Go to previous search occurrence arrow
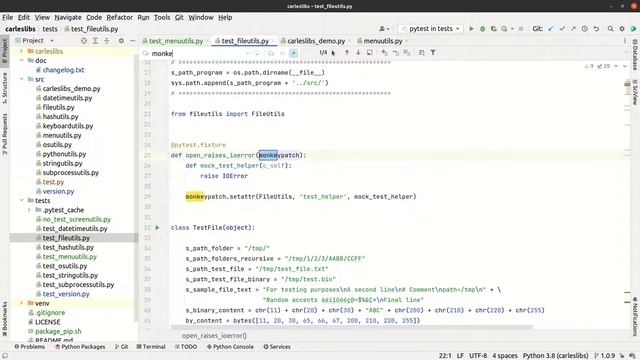 (x=347, y=52)
